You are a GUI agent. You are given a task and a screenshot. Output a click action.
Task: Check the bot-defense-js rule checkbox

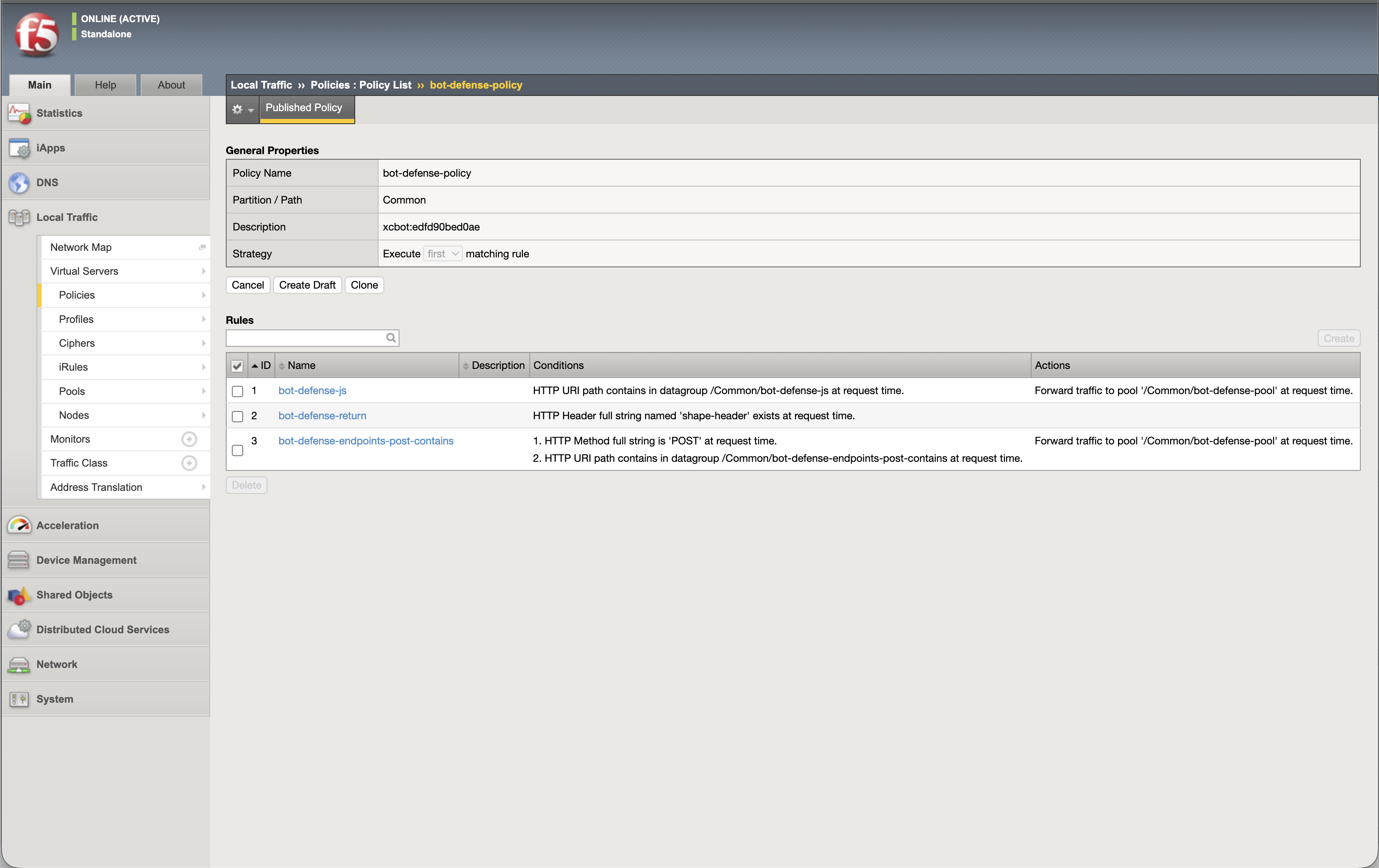coord(237,391)
